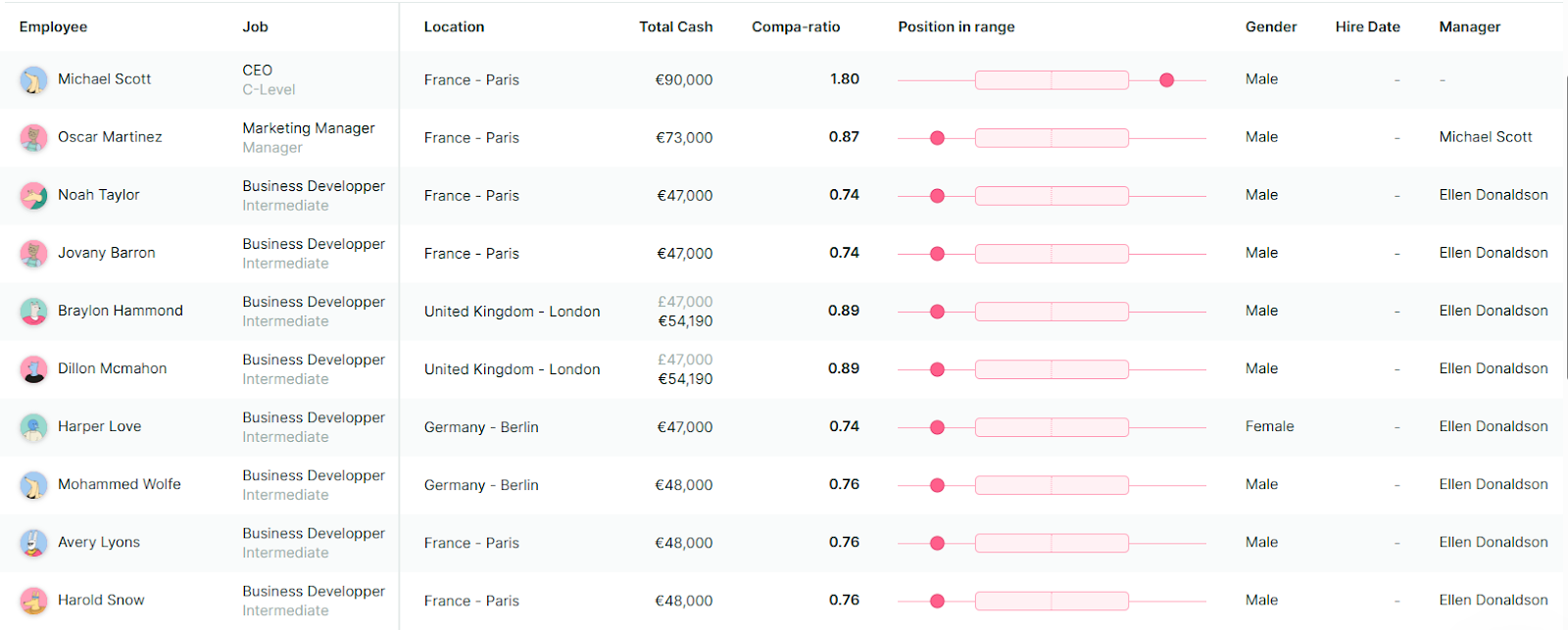
Task: Click Oscar Martinez's profile avatar
Action: pyautogui.click(x=33, y=138)
